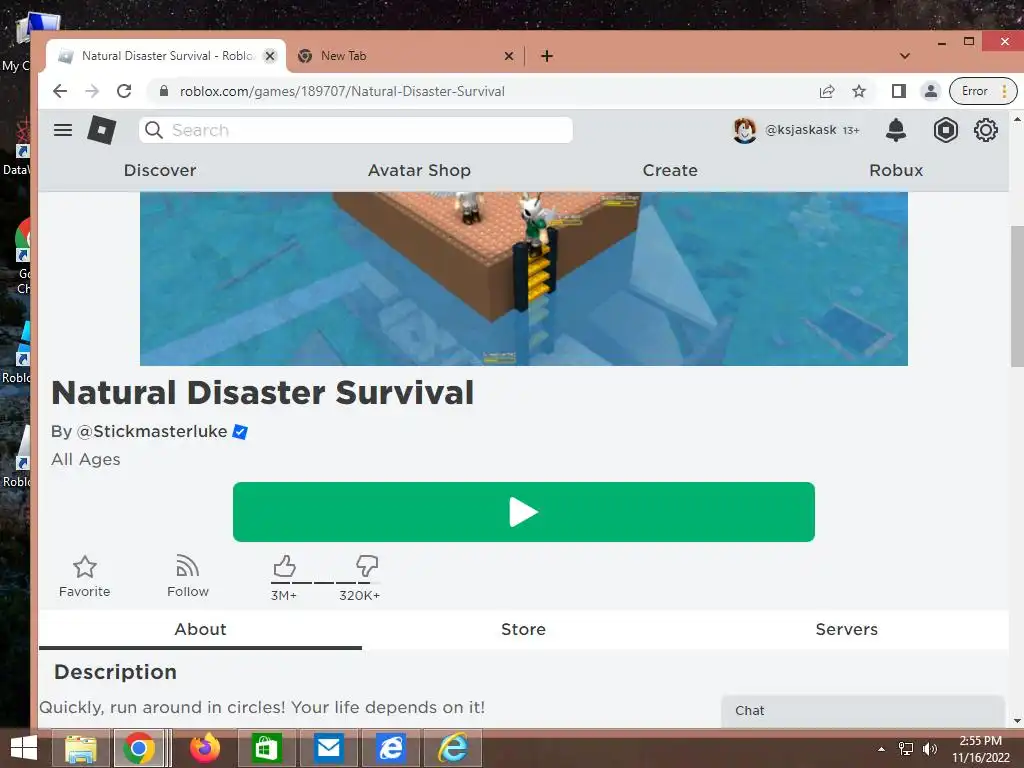Click the roblox.com address bar URL

click(x=342, y=91)
